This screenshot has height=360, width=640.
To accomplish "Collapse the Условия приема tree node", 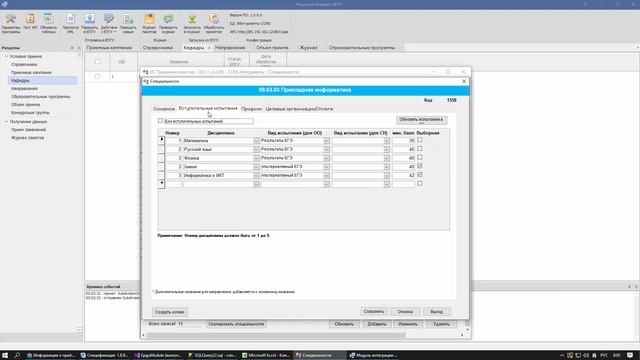I will 6,56.
